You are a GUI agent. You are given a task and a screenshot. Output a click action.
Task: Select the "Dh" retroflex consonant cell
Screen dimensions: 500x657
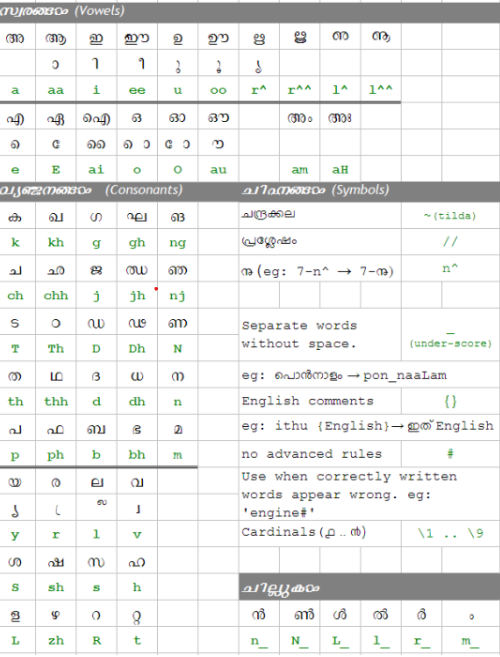(137, 349)
